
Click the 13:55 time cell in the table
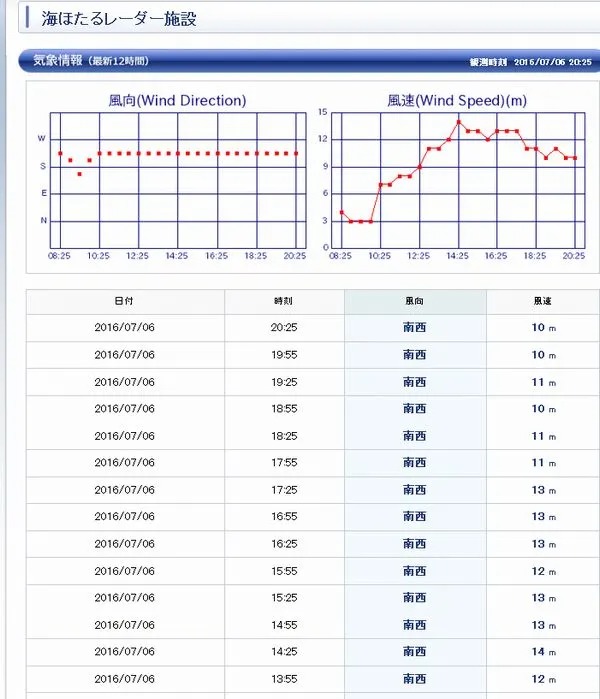(x=284, y=679)
